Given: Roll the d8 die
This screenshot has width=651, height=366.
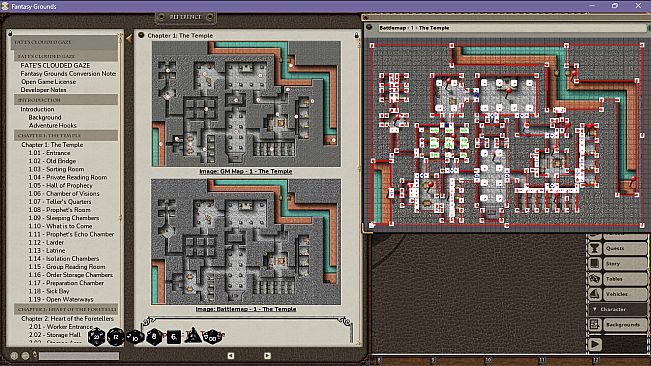Looking at the screenshot, I should 154,337.
